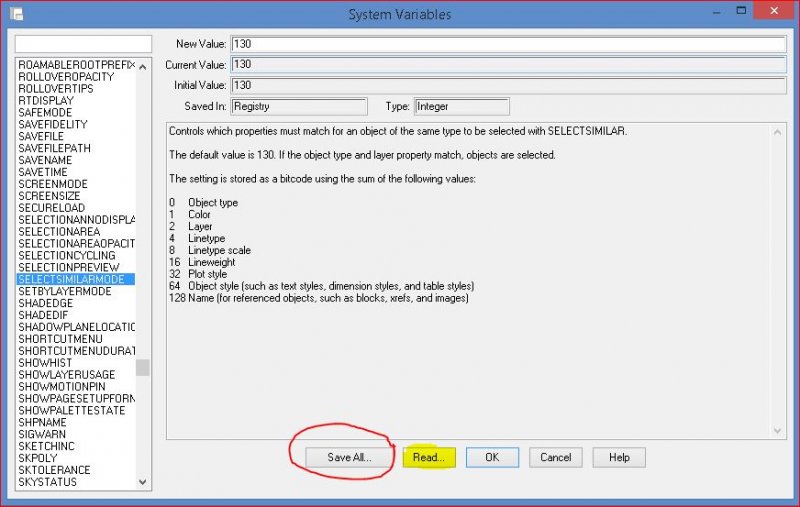Viewport: 800px width, 507px height.
Task: Select SHADOWPLANELOCATION variable
Action: (76, 327)
